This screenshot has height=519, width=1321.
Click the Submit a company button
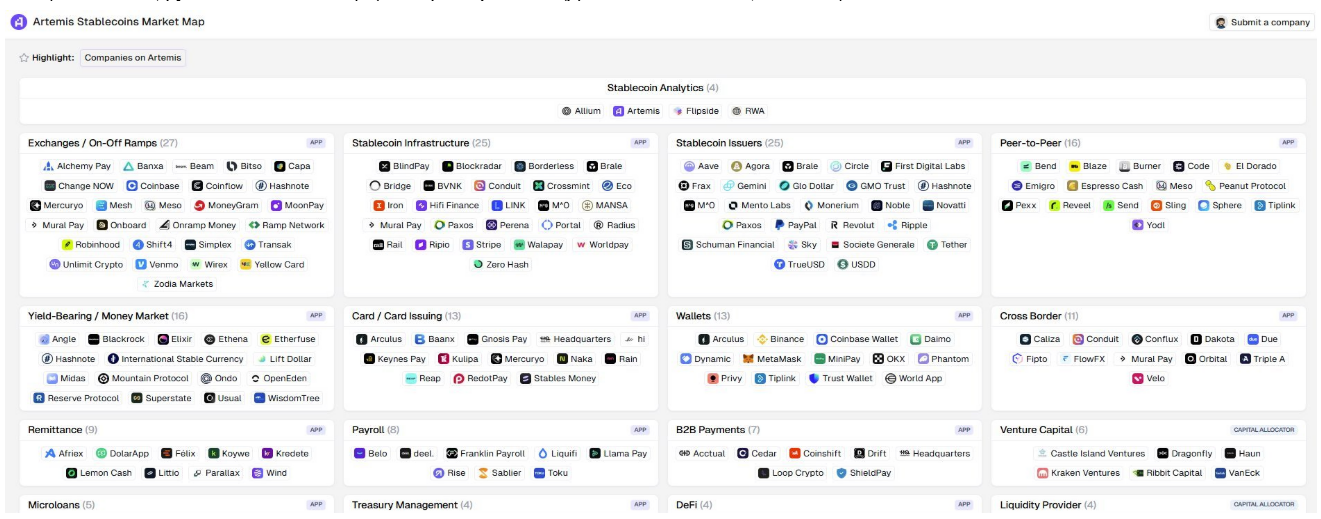(x=1261, y=22)
